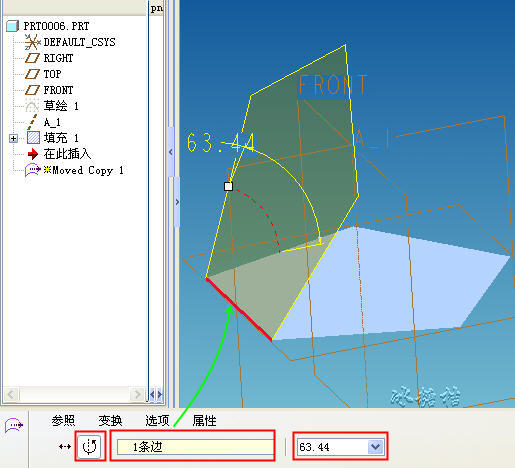Click the 1条边 direction reference collector

click(195, 447)
